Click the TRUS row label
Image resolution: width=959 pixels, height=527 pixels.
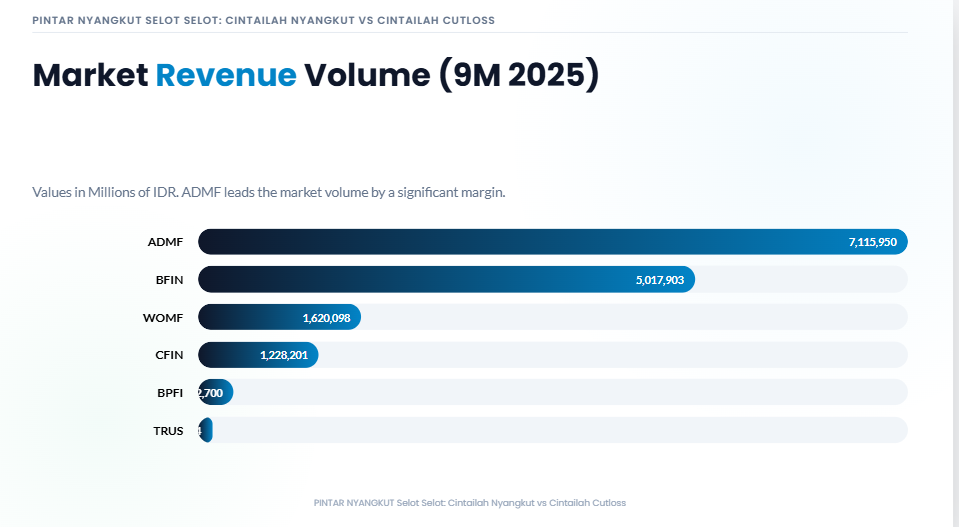[168, 431]
